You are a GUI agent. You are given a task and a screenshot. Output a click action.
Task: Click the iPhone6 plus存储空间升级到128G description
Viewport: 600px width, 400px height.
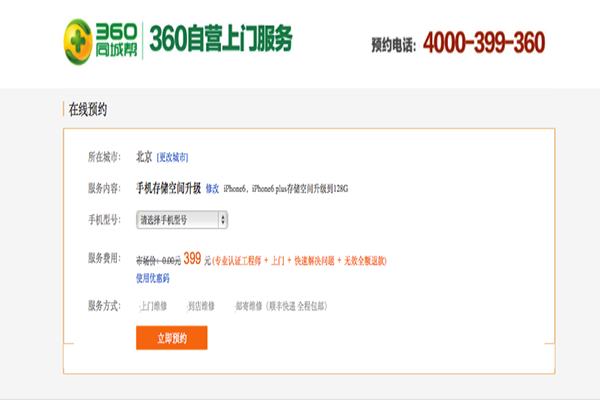pos(286,188)
